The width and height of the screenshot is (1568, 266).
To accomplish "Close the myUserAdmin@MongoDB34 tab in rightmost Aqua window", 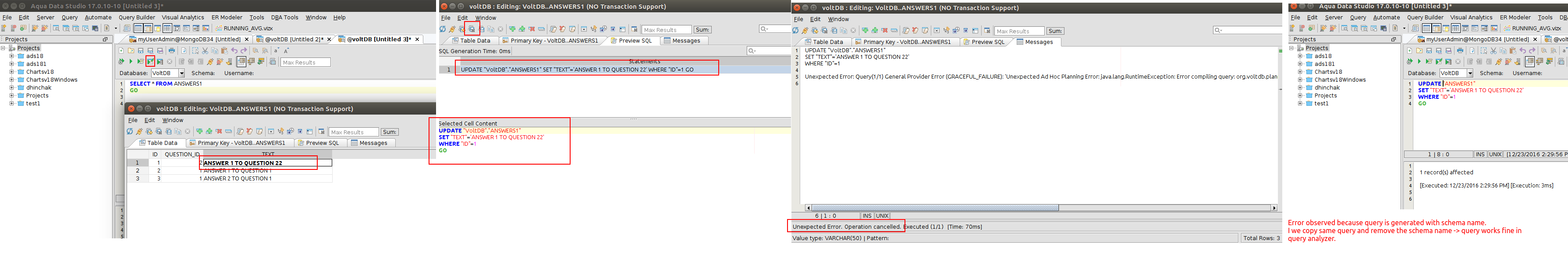I will [1535, 40].
